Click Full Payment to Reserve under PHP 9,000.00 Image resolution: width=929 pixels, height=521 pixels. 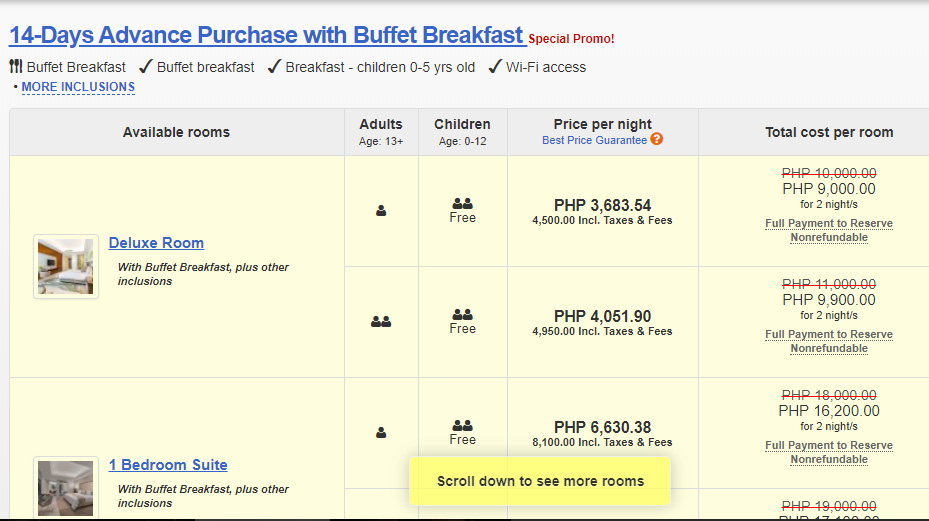(829, 223)
